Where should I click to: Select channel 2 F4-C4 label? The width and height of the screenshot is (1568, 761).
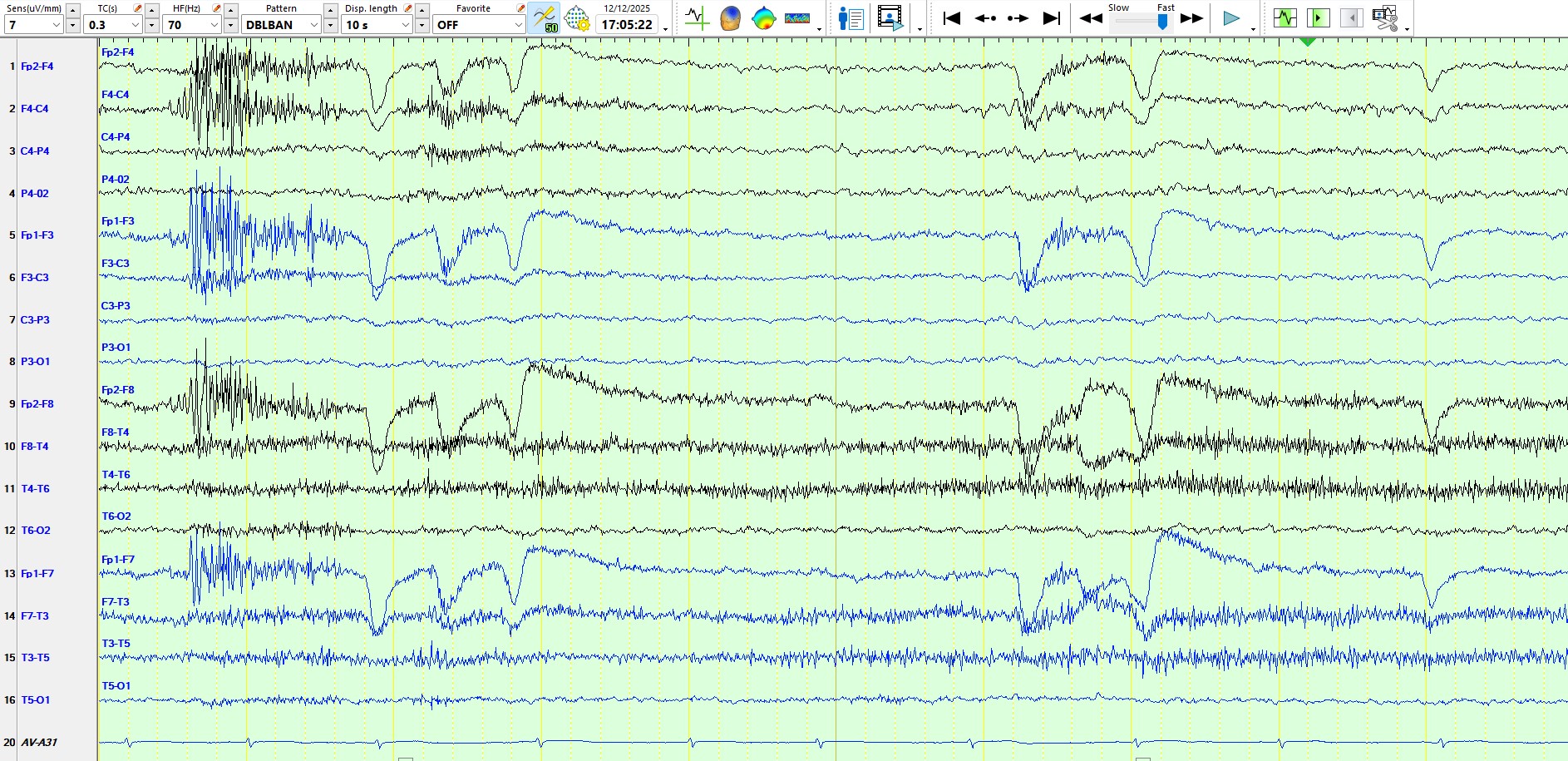coord(35,109)
